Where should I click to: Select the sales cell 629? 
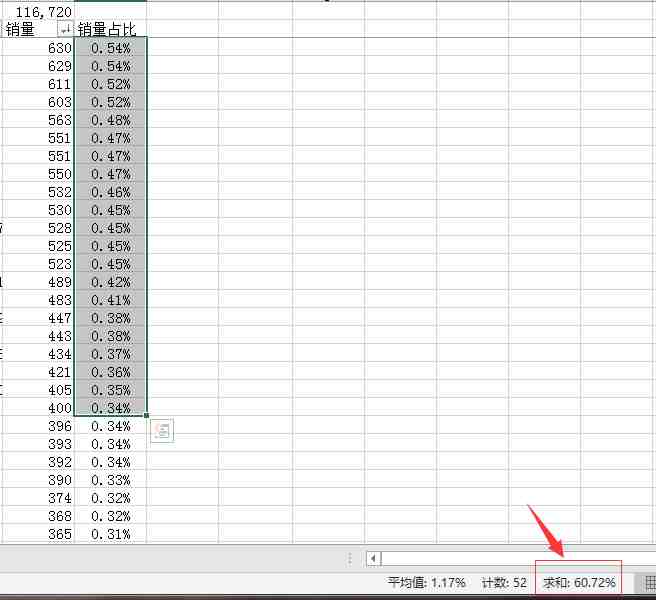38,66
